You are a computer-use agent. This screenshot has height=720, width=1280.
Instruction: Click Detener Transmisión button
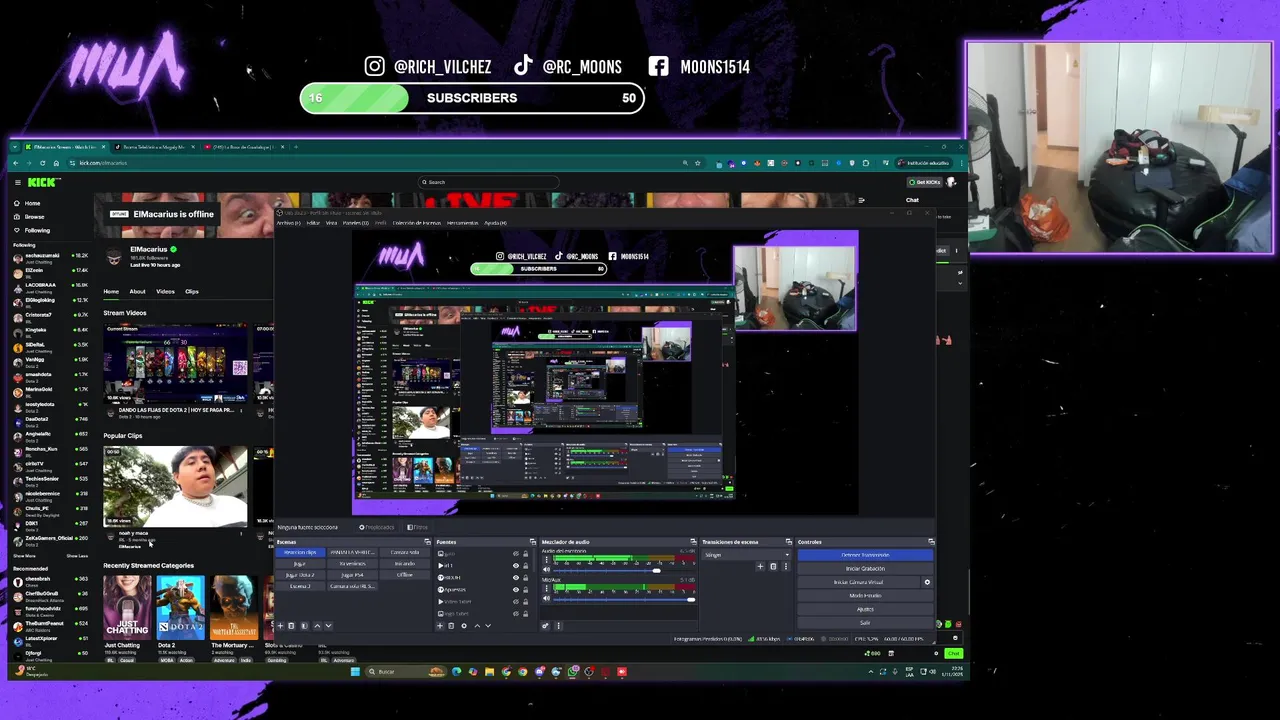865,555
